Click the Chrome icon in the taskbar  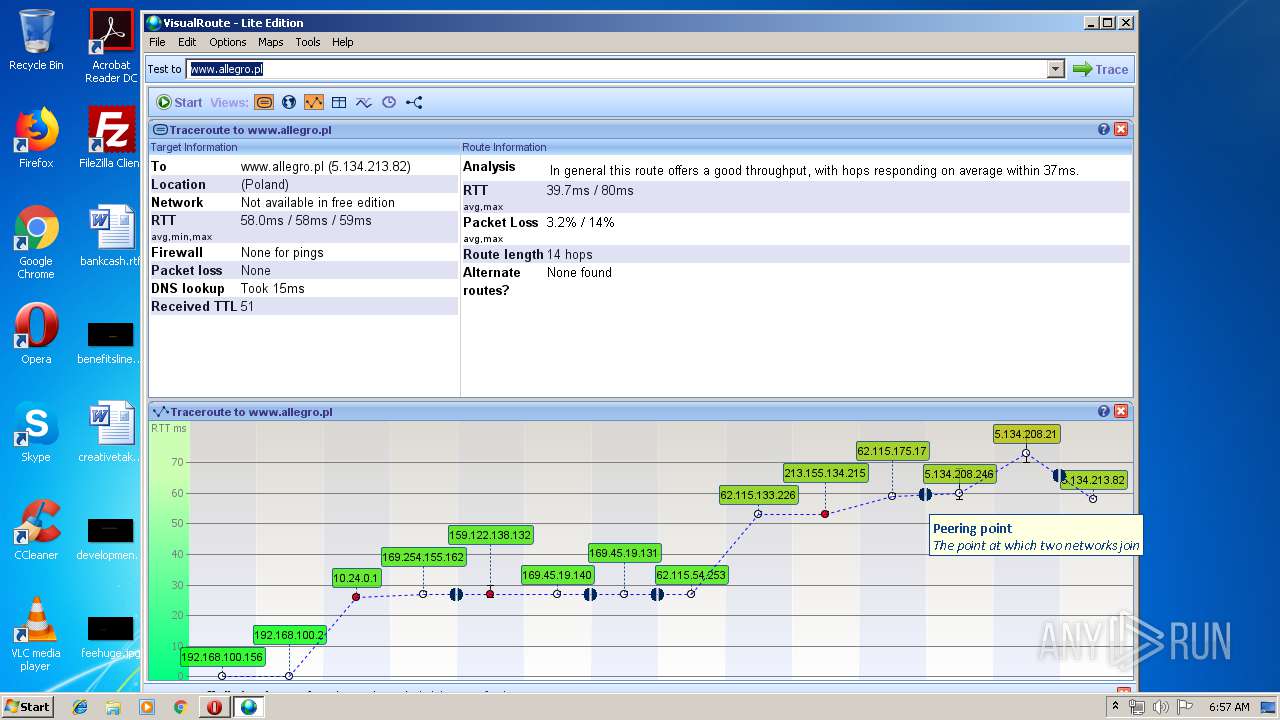pos(180,707)
